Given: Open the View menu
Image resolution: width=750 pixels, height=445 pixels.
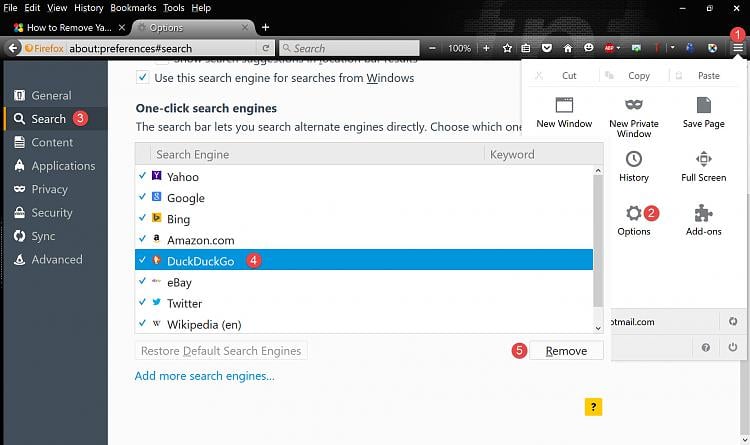Looking at the screenshot, I should pyautogui.click(x=57, y=8).
